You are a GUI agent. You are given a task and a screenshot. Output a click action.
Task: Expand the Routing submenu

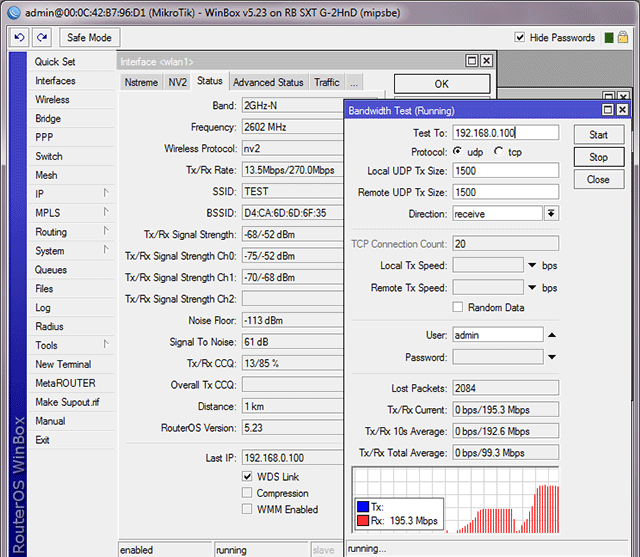click(x=106, y=231)
